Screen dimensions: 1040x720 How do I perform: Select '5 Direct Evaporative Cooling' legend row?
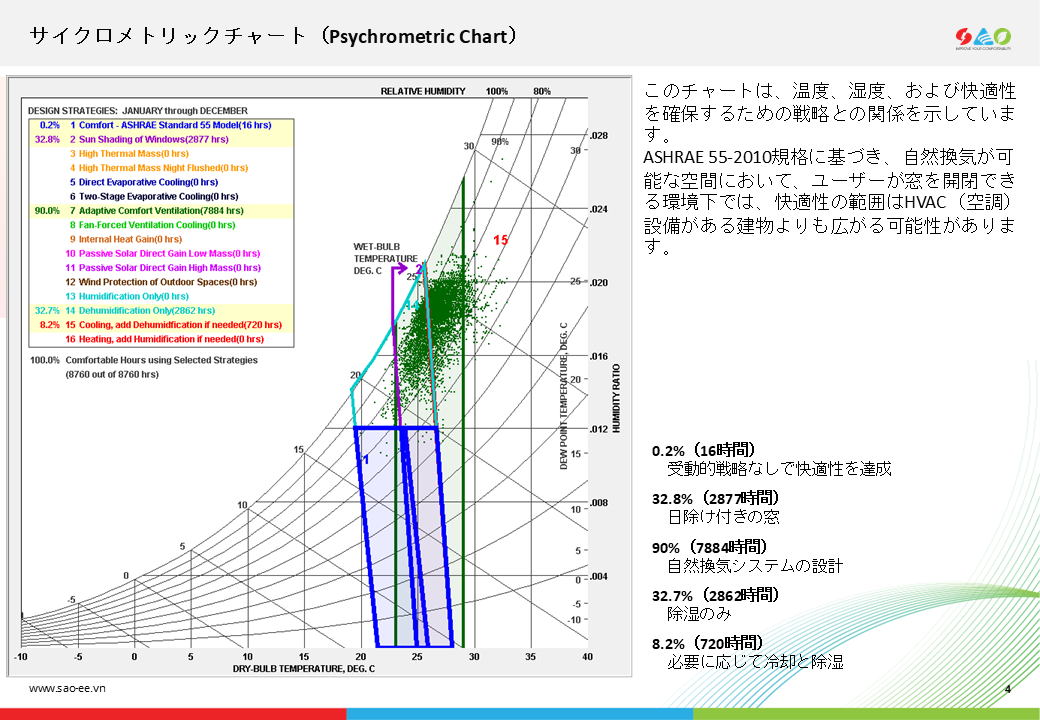click(144, 182)
